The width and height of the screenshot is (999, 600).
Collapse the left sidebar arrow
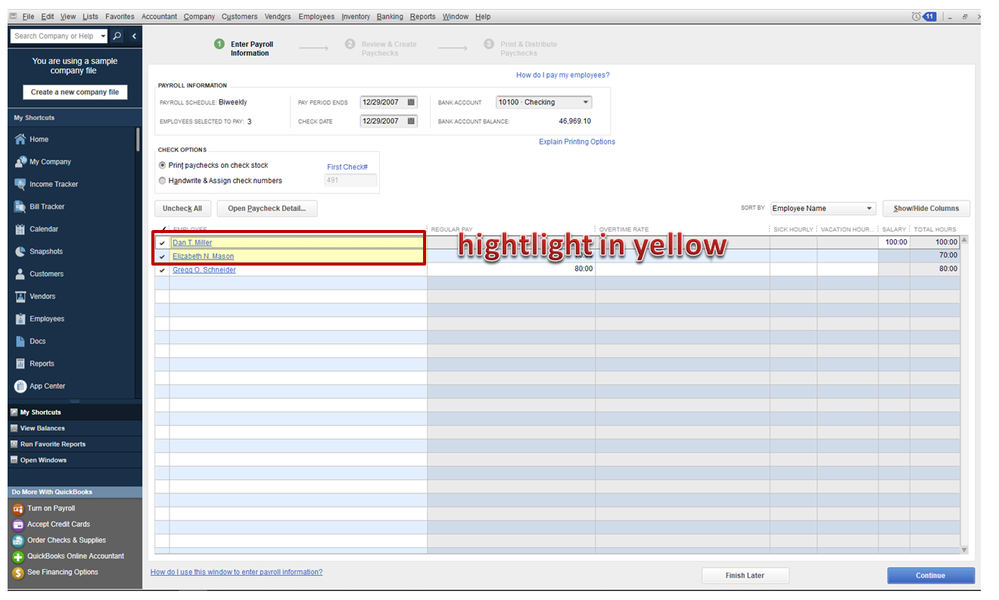pyautogui.click(x=134, y=36)
